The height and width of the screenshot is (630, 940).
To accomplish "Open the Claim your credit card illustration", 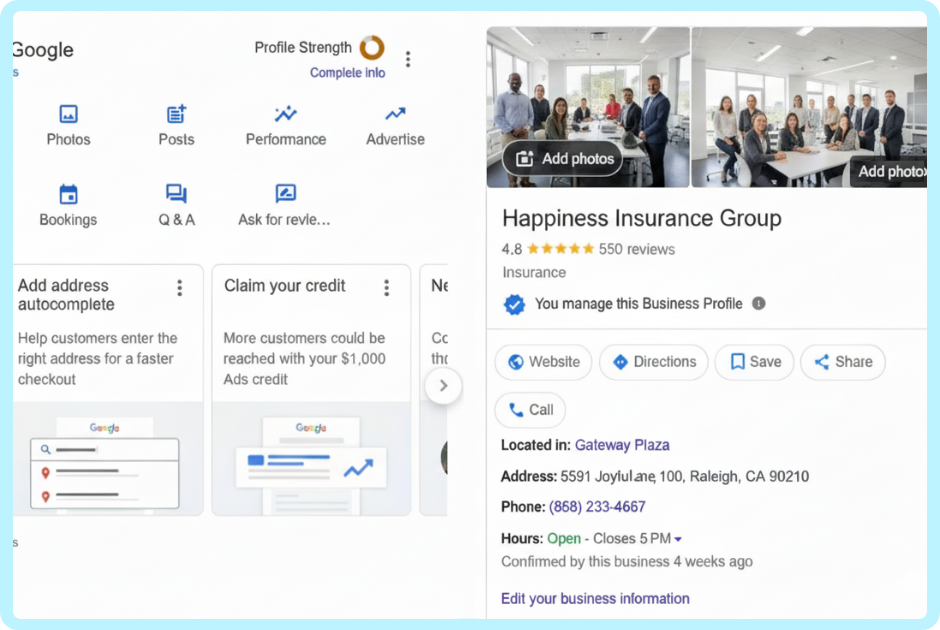I will tap(311, 459).
